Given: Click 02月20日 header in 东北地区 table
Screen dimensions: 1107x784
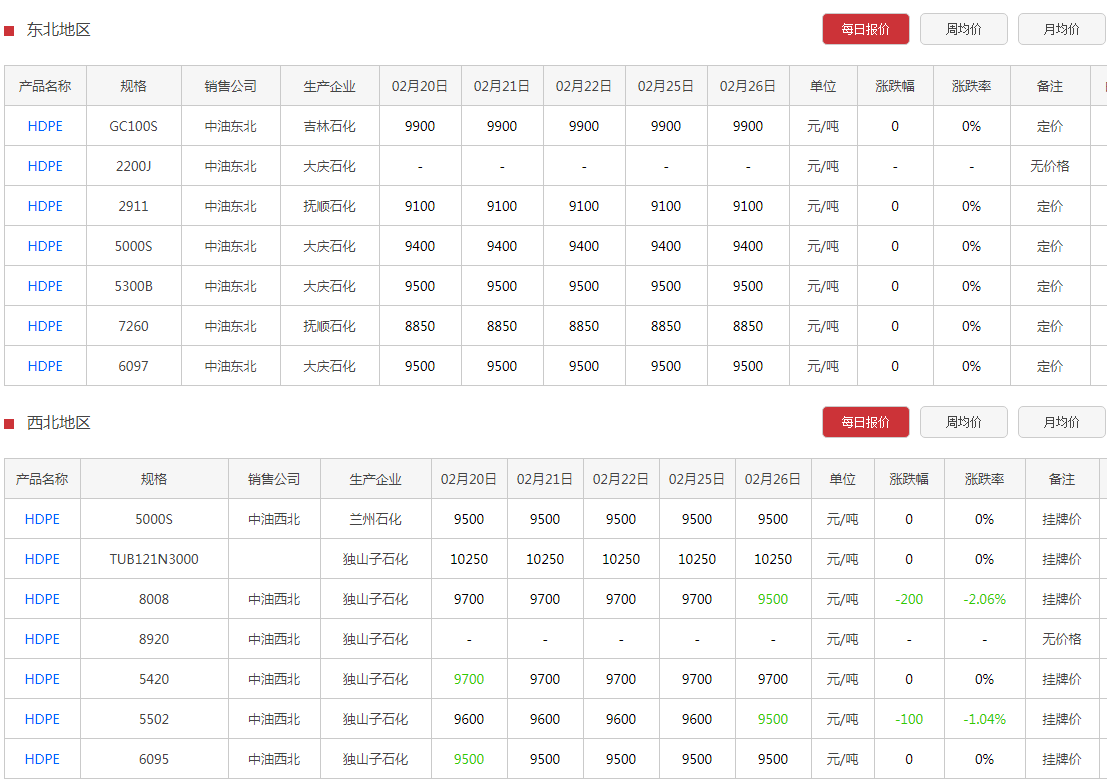Looking at the screenshot, I should point(420,86).
